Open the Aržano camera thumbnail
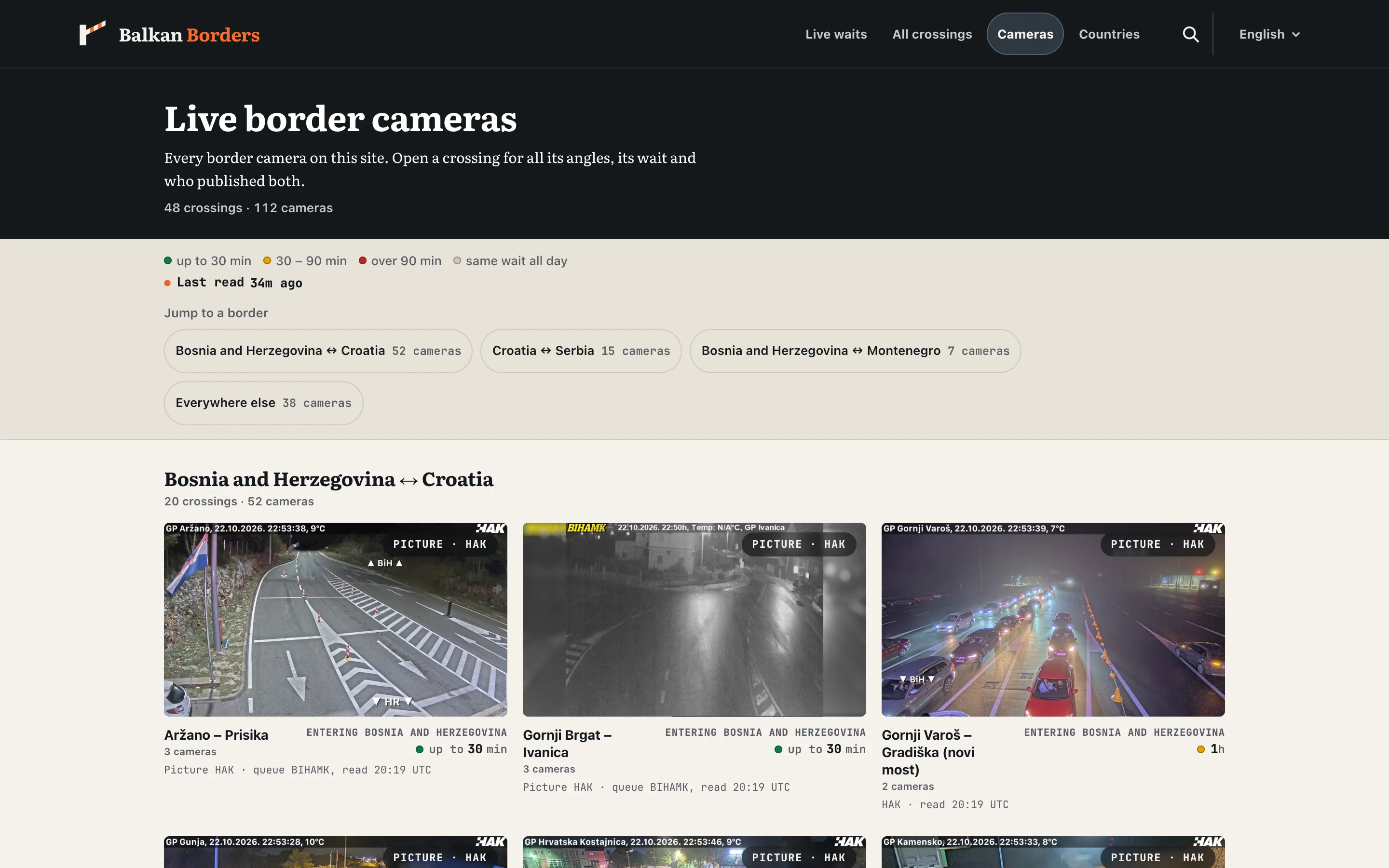 pyautogui.click(x=335, y=620)
